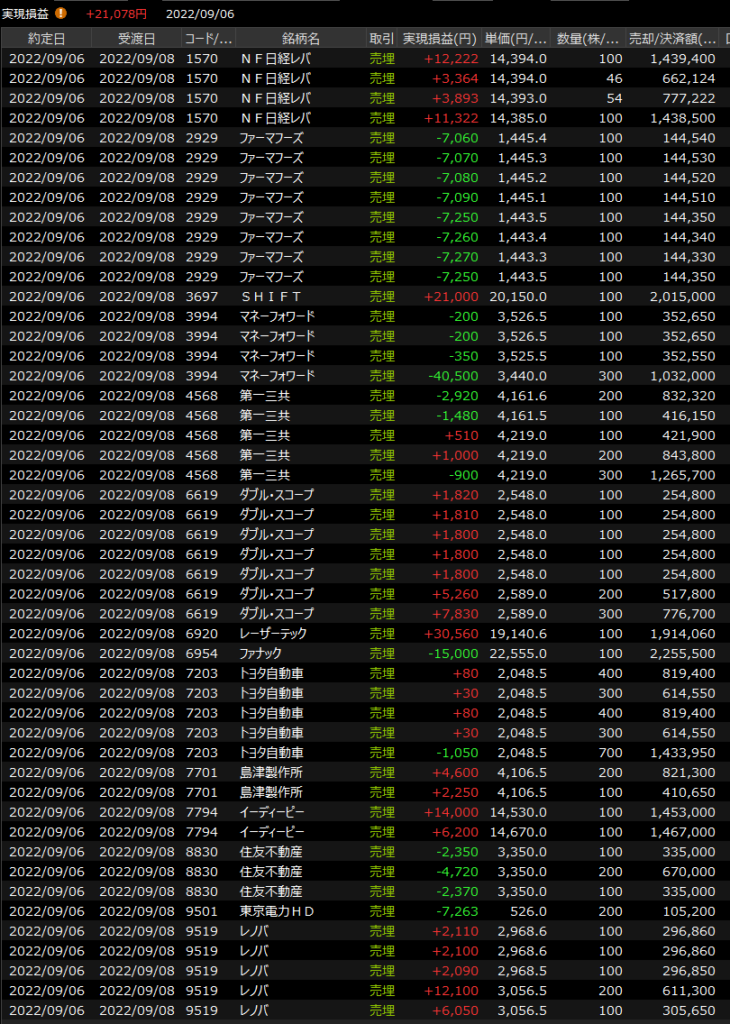The height and width of the screenshot is (1024, 730).
Task: Click the total +21,078円 realized profit value
Action: tap(116, 14)
